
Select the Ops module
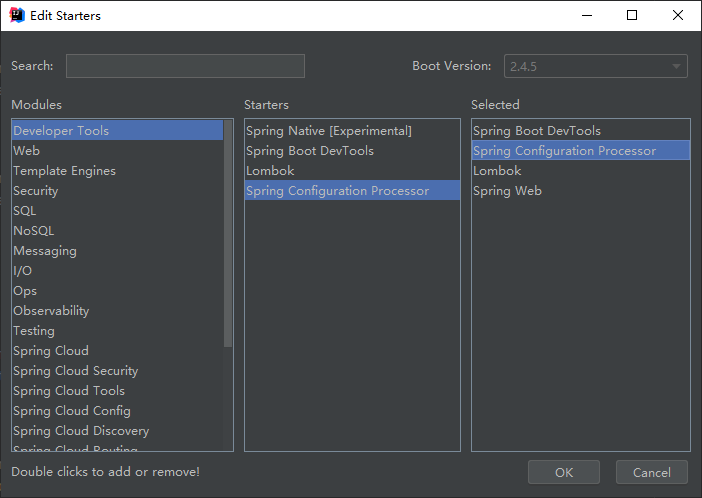117,291
